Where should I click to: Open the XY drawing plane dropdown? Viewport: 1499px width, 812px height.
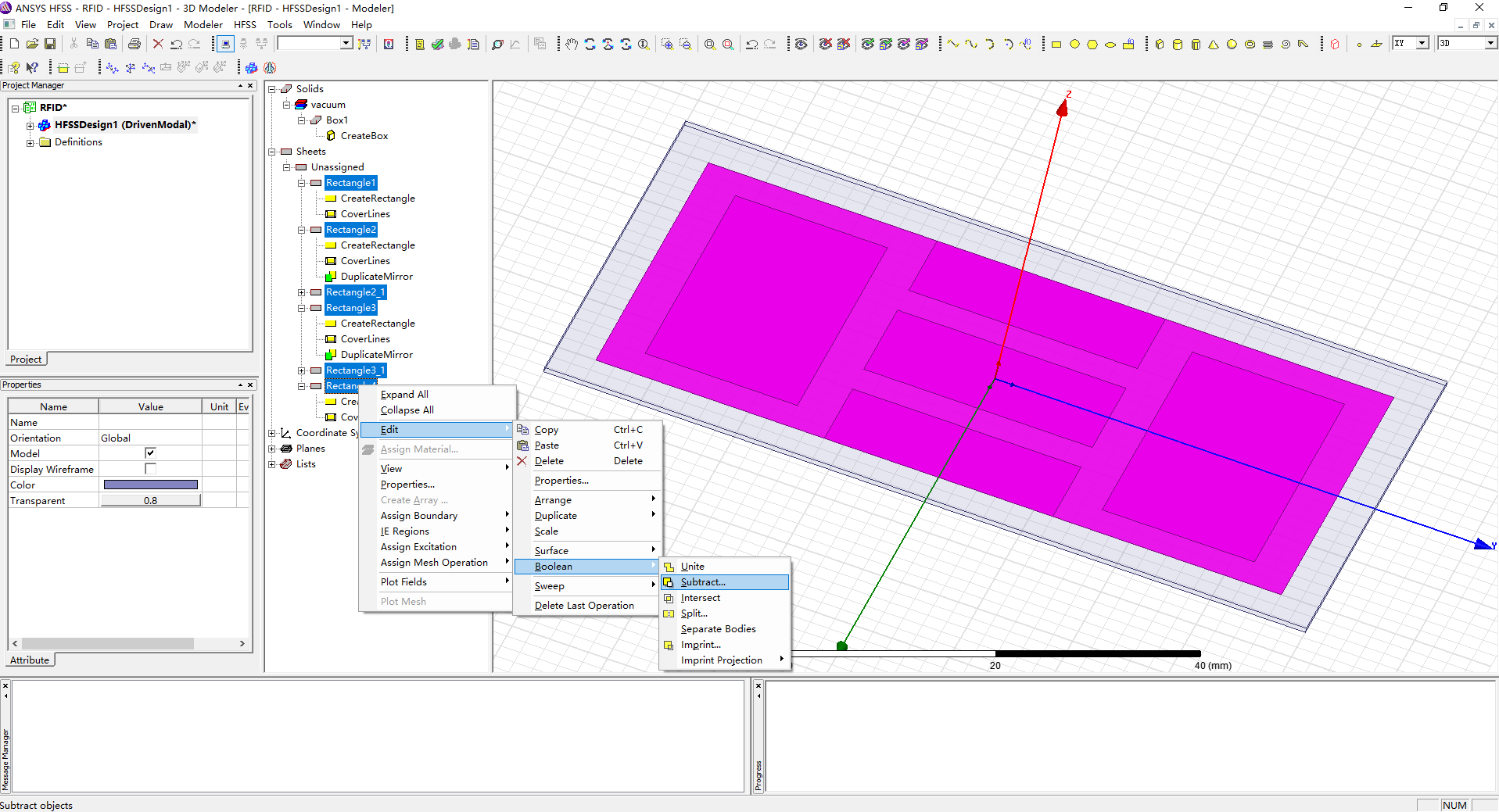[x=1422, y=44]
